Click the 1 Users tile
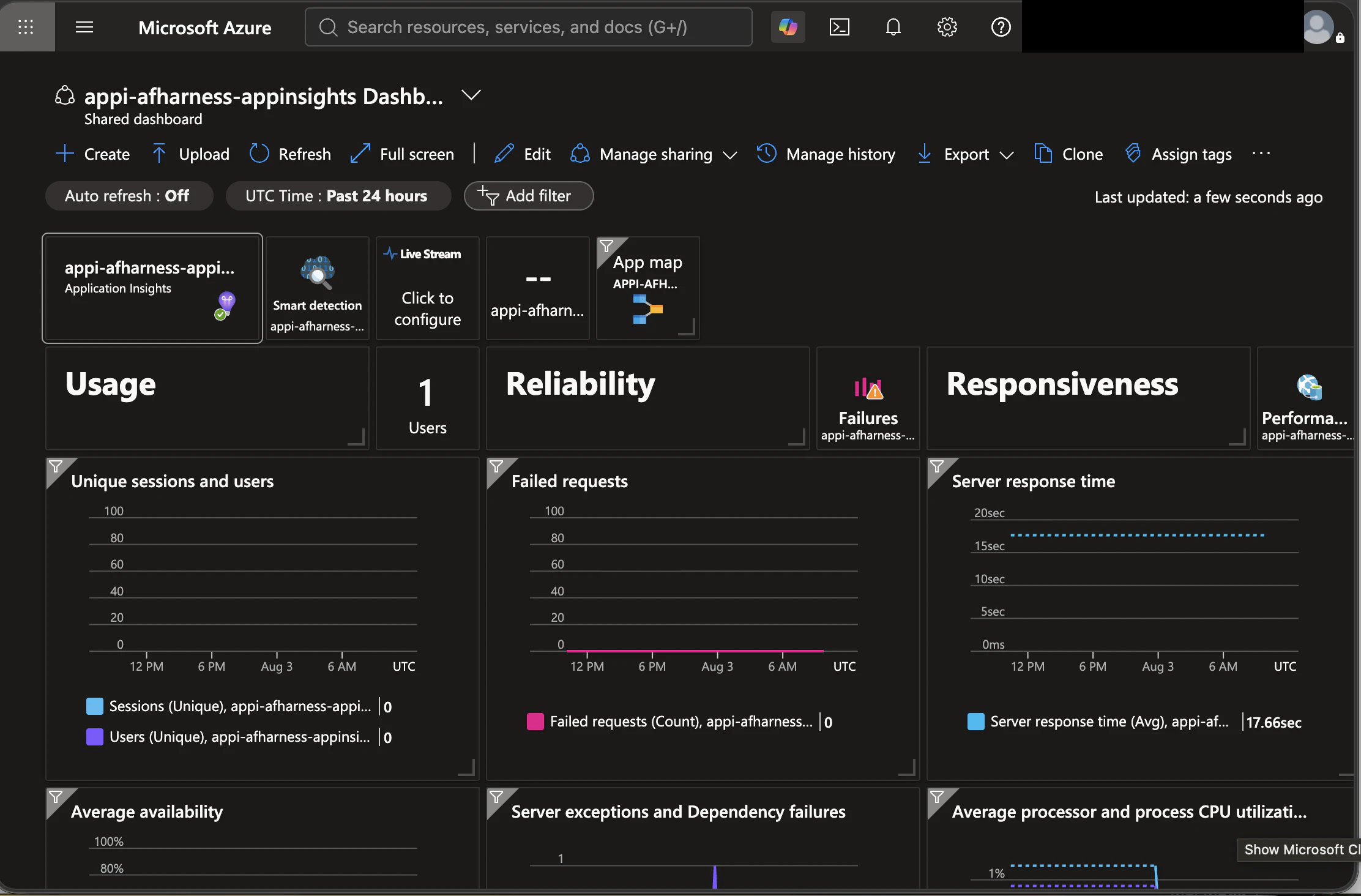Image resolution: width=1361 pixels, height=896 pixels. click(428, 398)
